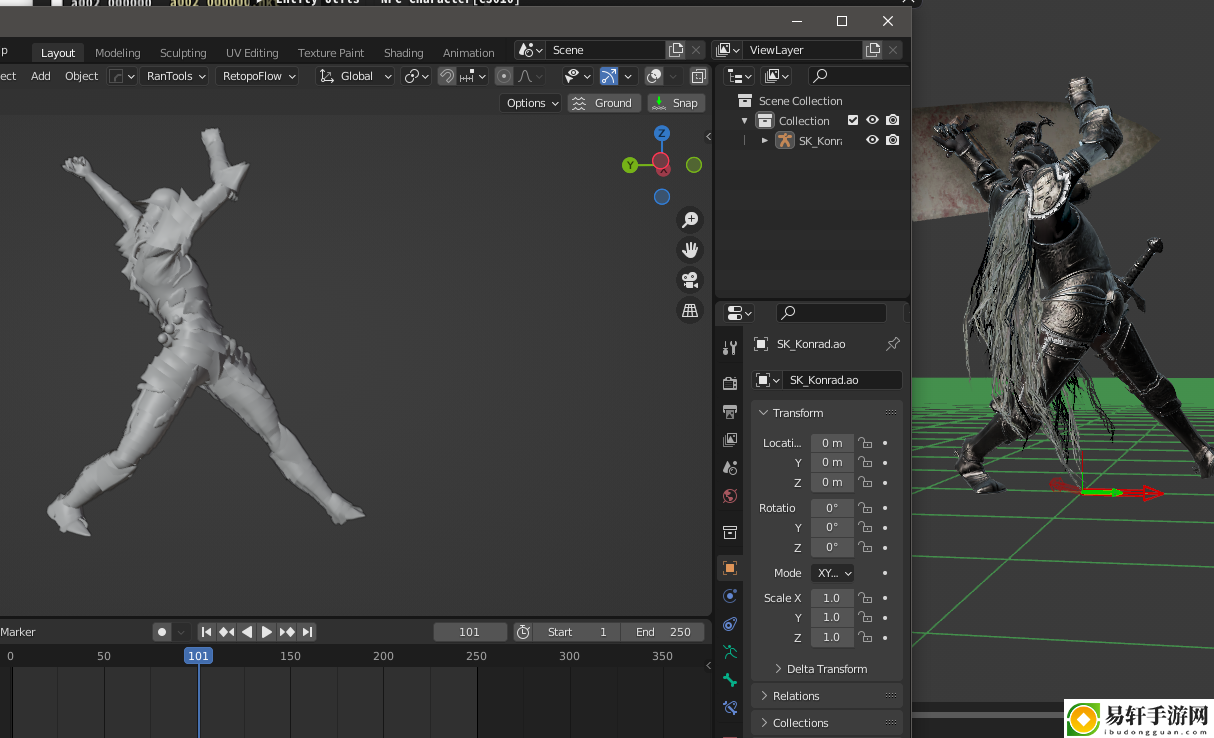
Task: Toggle Rotation X lock
Action: tap(866, 508)
